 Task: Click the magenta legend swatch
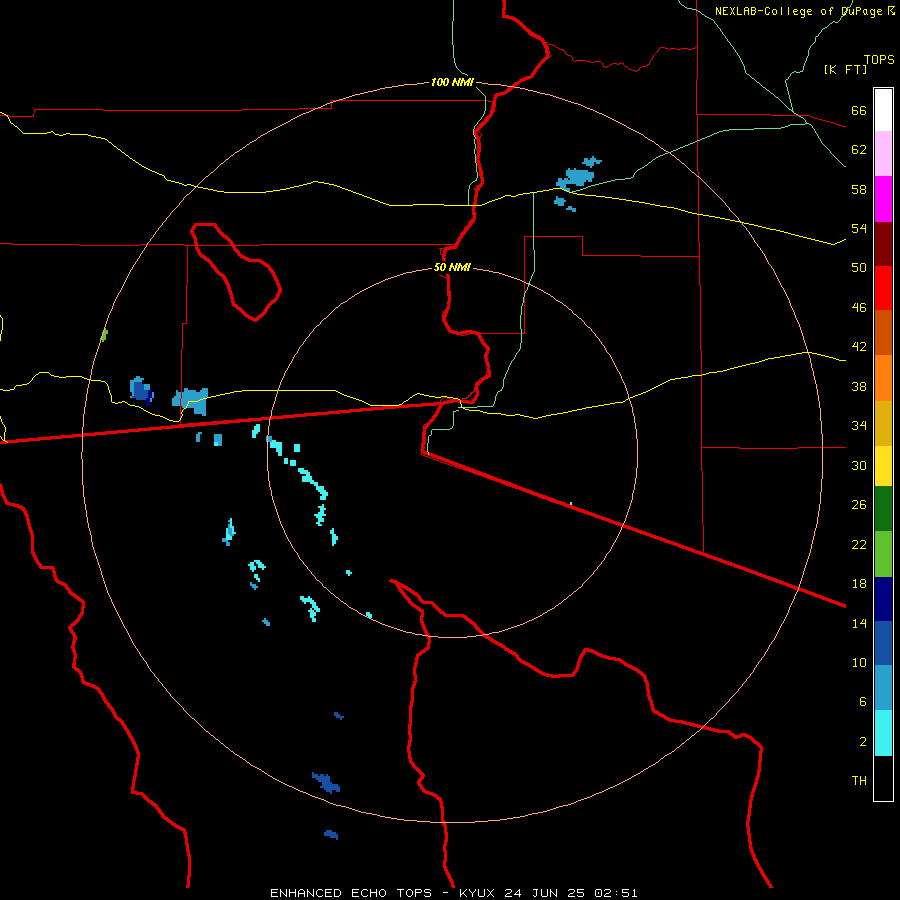click(883, 199)
